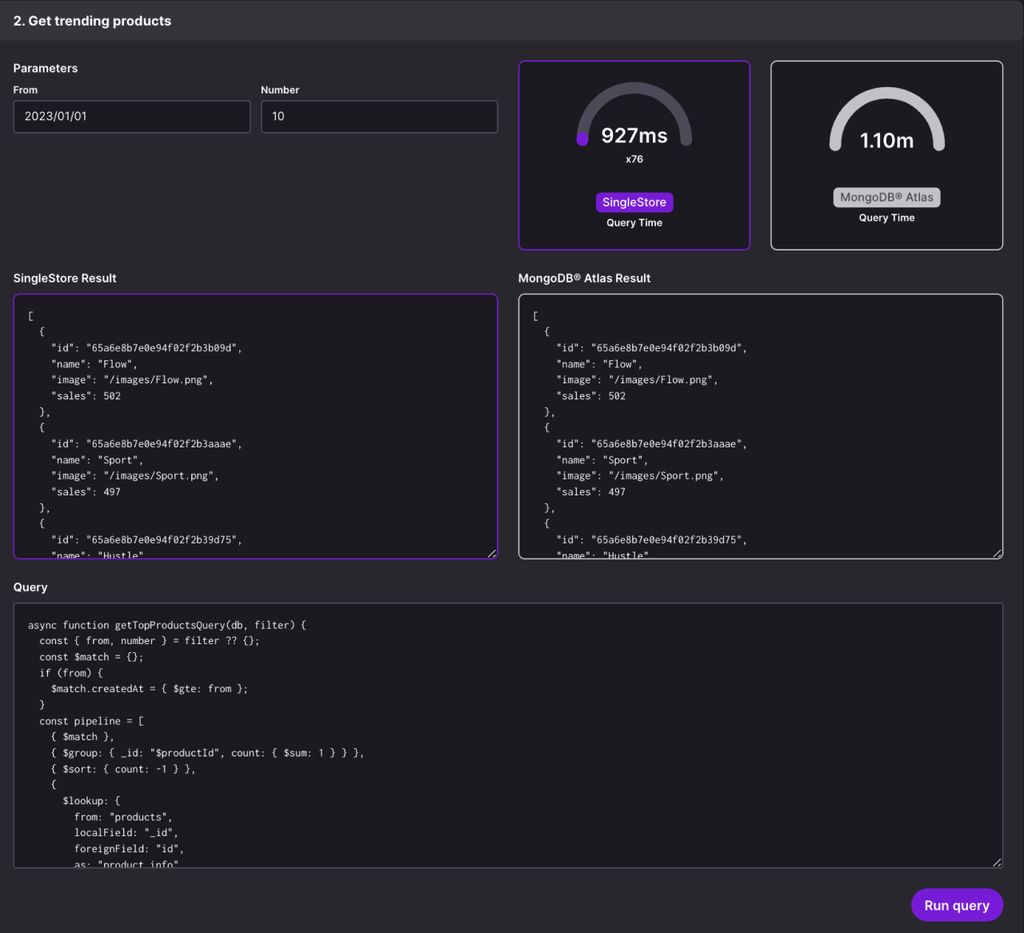Click the MongoDB® Atlas Result heading

pyautogui.click(x=584, y=278)
